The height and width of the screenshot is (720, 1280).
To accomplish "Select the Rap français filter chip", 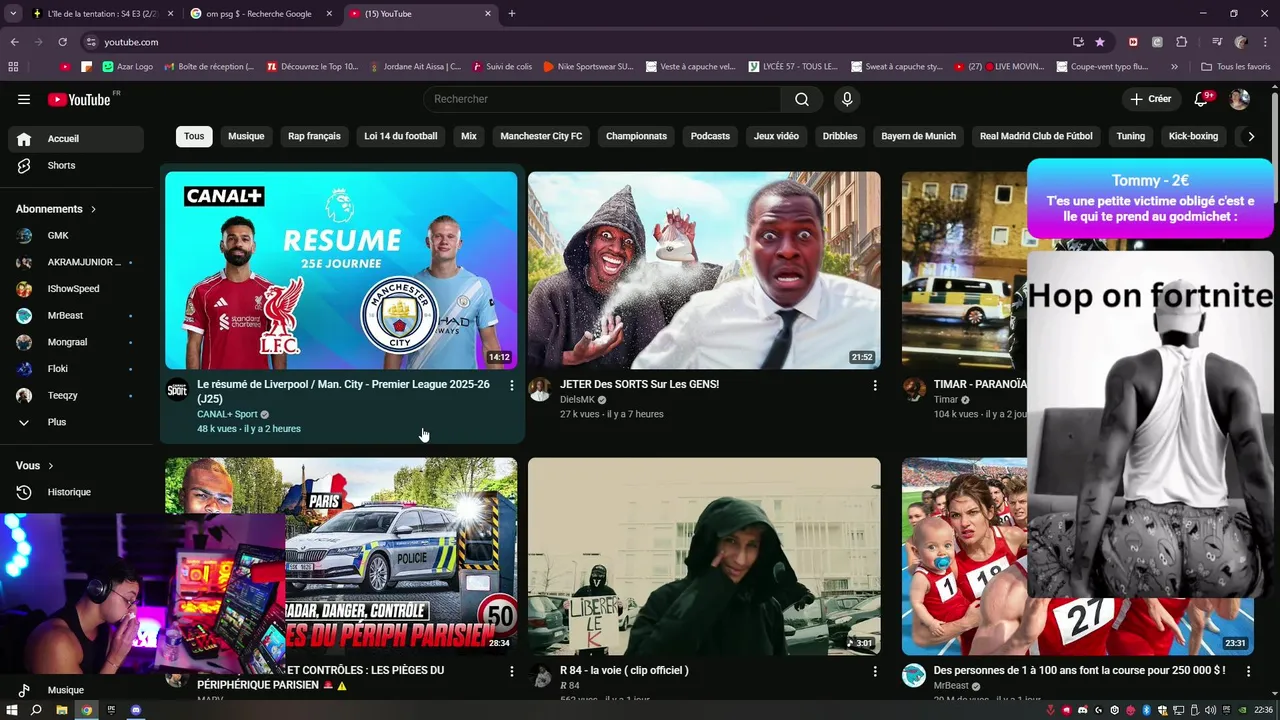I will point(314,136).
